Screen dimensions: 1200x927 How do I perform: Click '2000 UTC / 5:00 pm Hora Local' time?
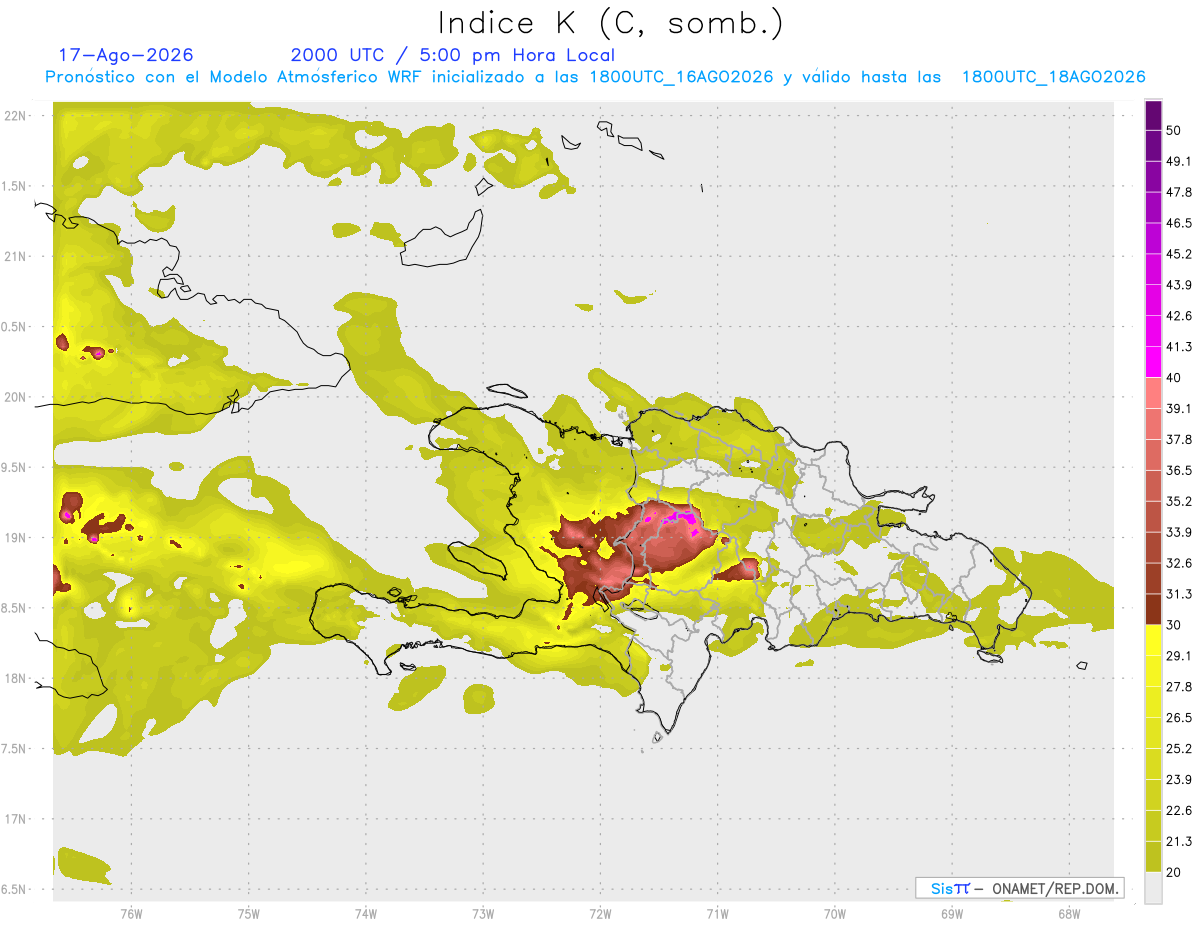pyautogui.click(x=453, y=55)
